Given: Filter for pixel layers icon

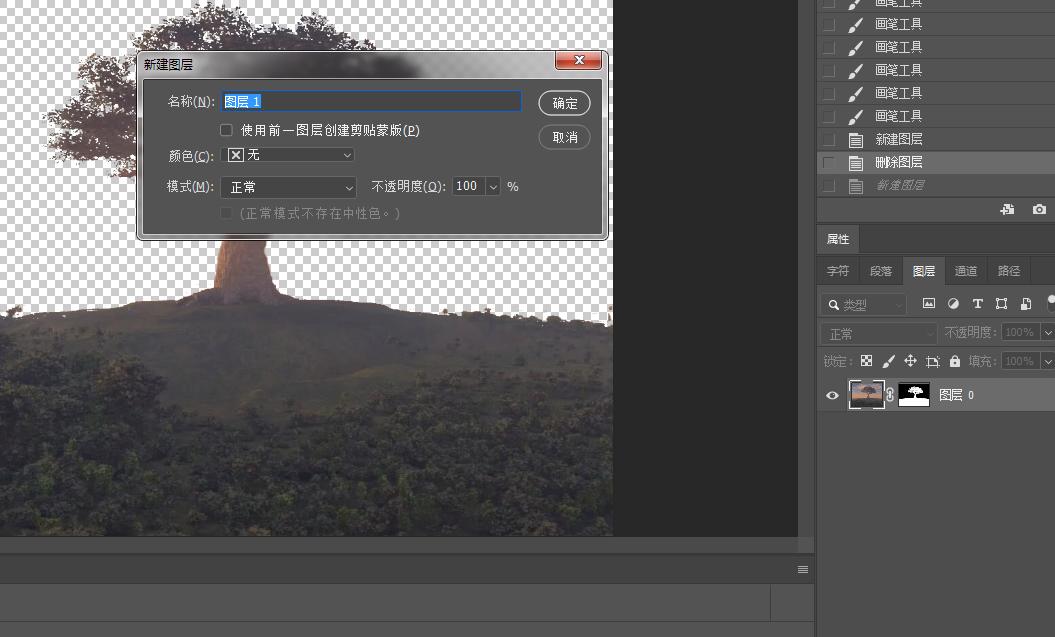Looking at the screenshot, I should pyautogui.click(x=929, y=303).
